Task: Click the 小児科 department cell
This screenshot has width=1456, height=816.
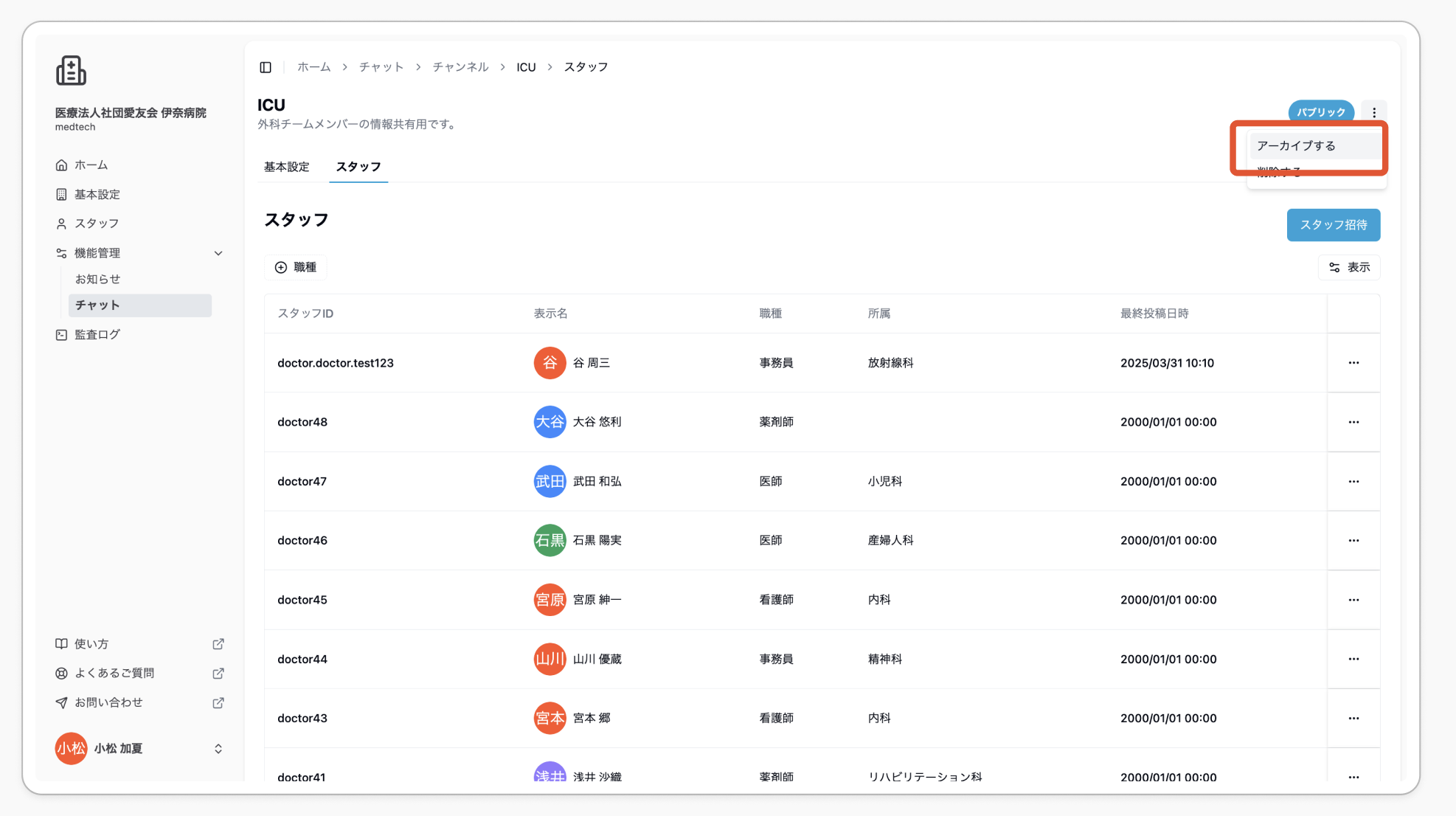Action: [885, 481]
